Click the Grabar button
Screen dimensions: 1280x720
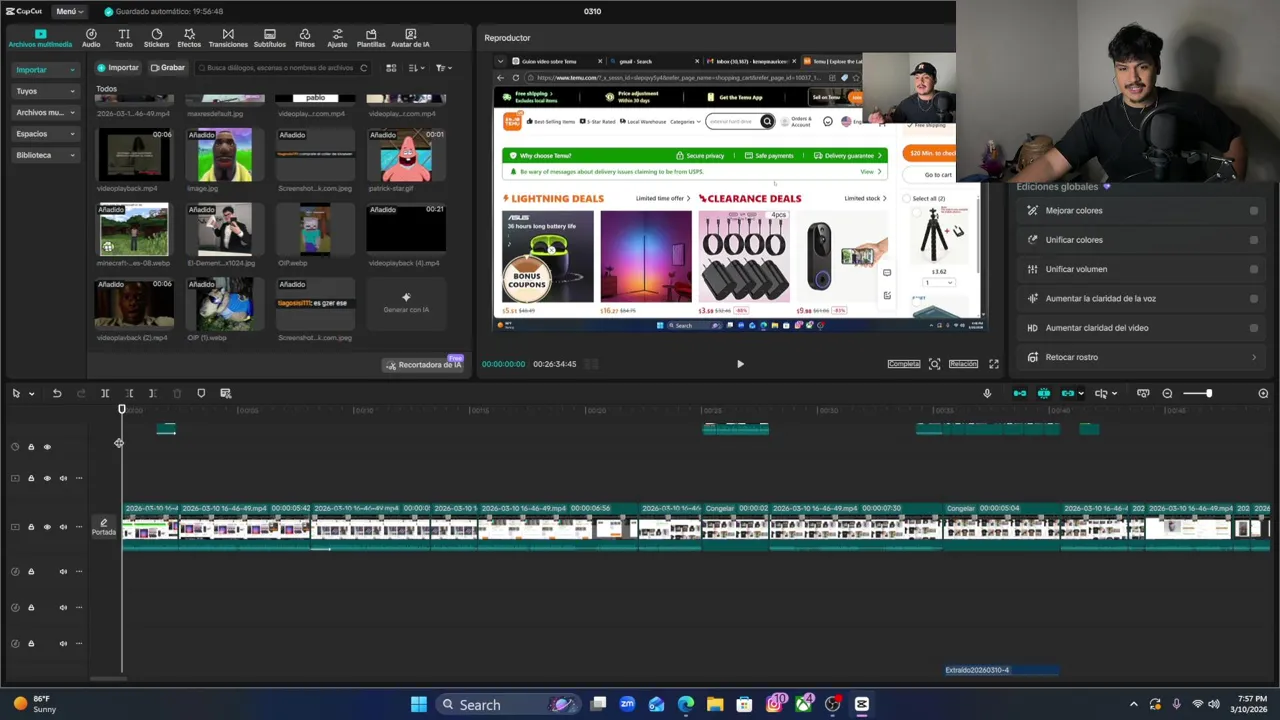click(167, 68)
